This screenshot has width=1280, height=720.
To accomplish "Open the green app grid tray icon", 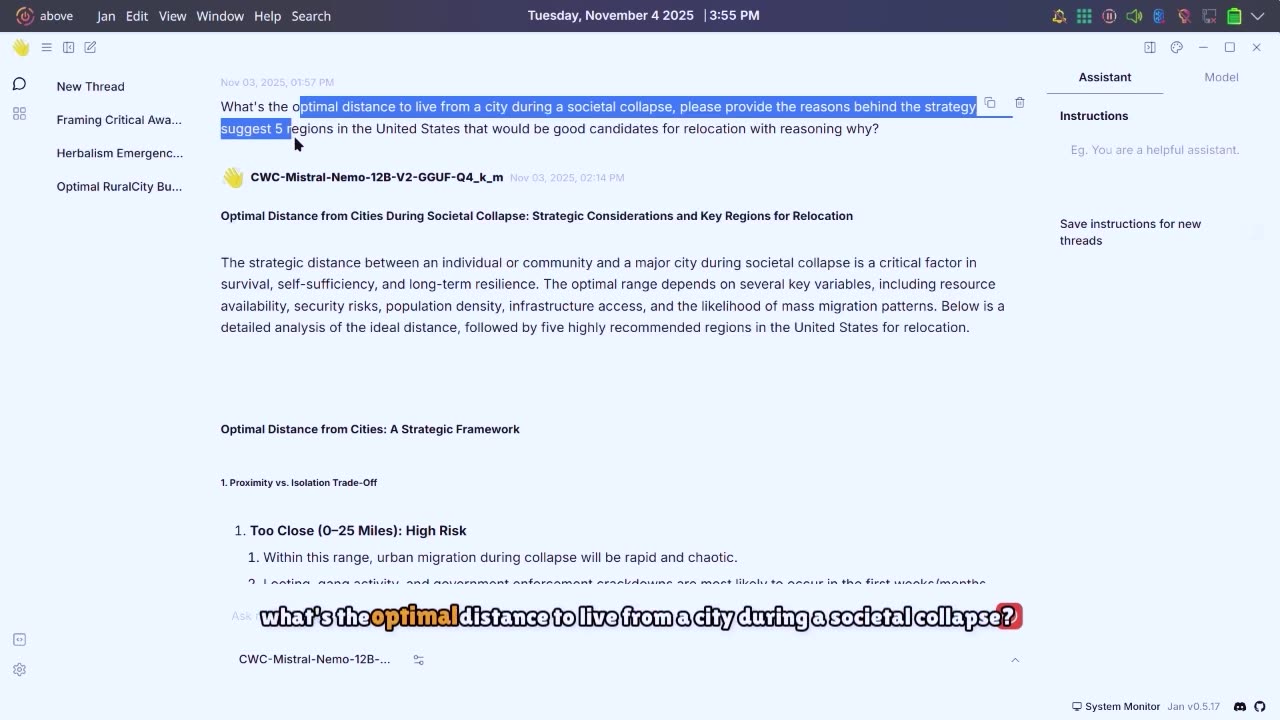I will (x=1084, y=16).
